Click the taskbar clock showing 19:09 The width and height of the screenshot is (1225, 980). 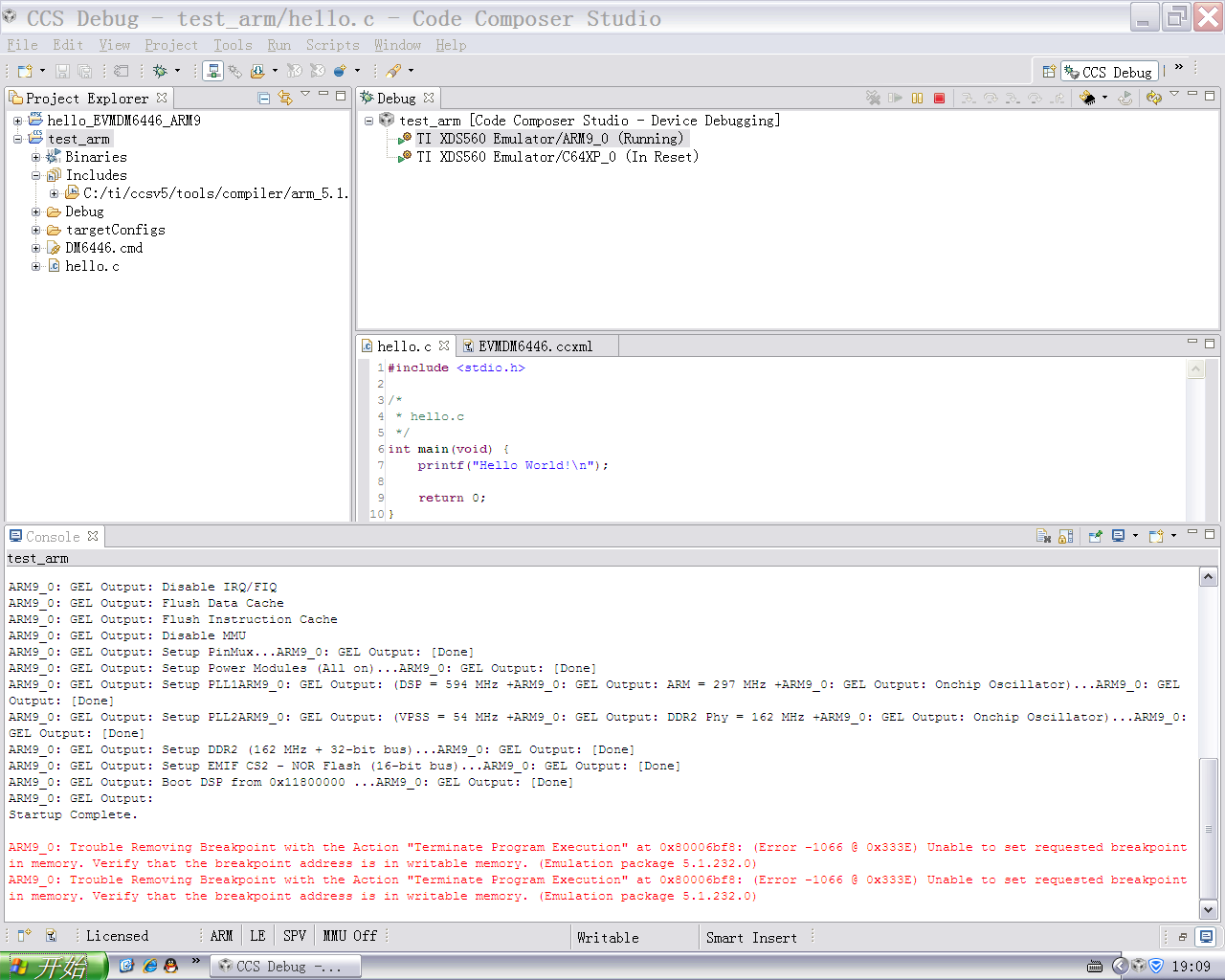coord(1191,967)
